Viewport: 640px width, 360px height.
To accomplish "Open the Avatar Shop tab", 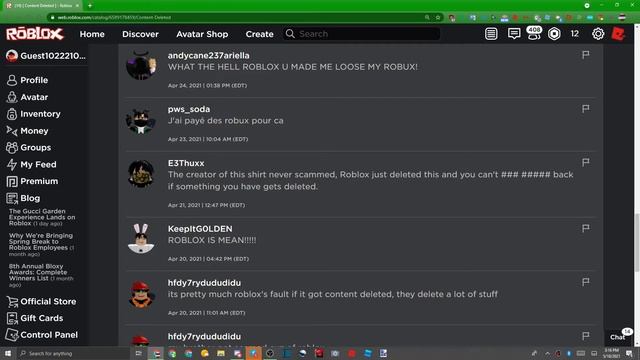I will pos(202,34).
